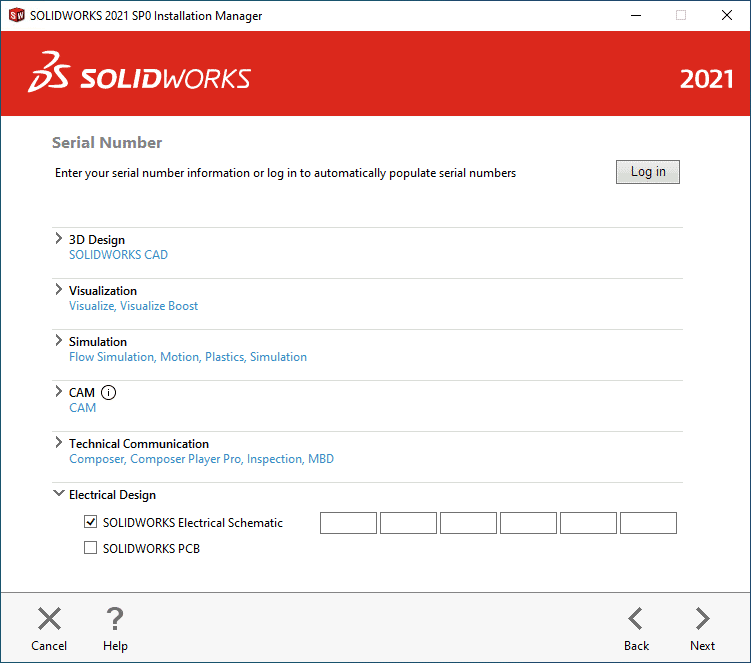This screenshot has height=663, width=751.
Task: Collapse the Electrical Design section
Action: [x=58, y=493]
